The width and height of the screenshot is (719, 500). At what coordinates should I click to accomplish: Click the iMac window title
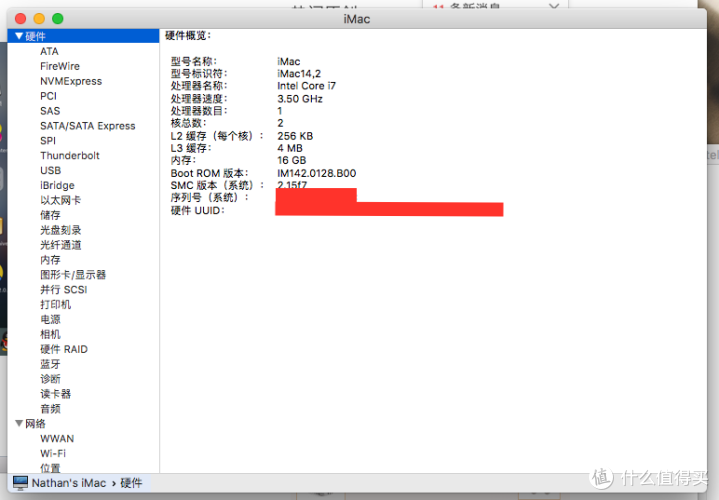tap(357, 19)
